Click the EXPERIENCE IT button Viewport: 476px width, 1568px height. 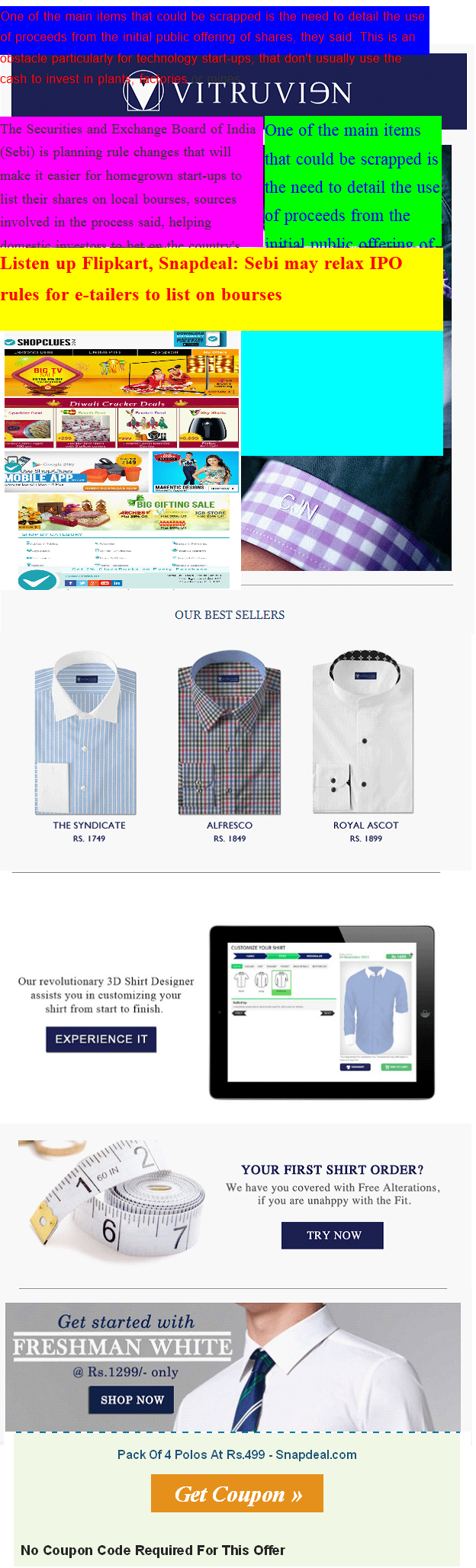click(101, 1039)
